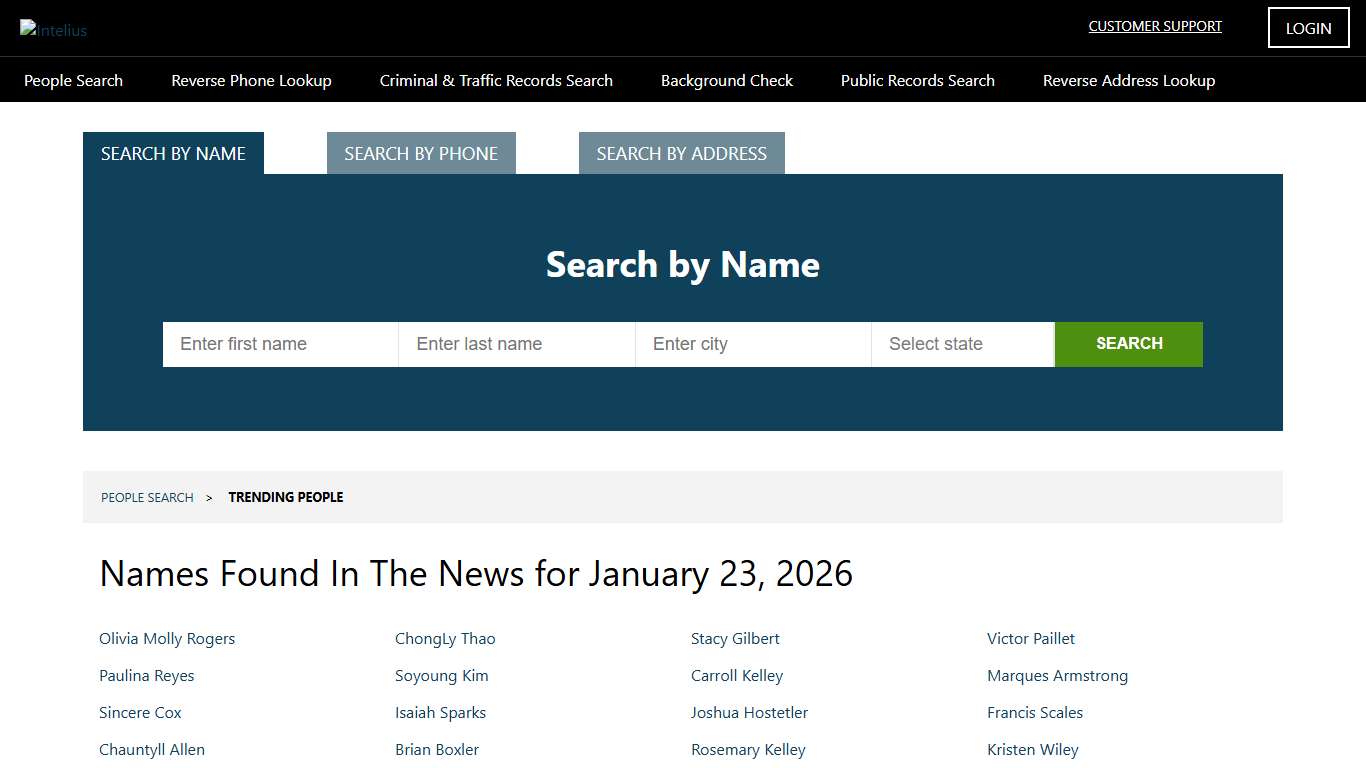1366x768 pixels.
Task: Click the PEOPLE SEARCH breadcrumb
Action: 147,497
